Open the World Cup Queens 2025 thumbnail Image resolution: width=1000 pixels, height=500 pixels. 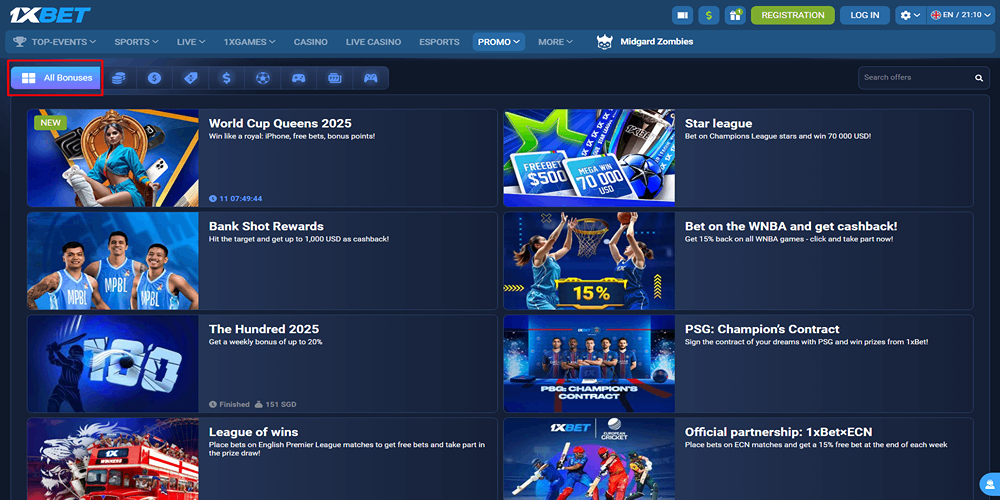click(x=113, y=157)
